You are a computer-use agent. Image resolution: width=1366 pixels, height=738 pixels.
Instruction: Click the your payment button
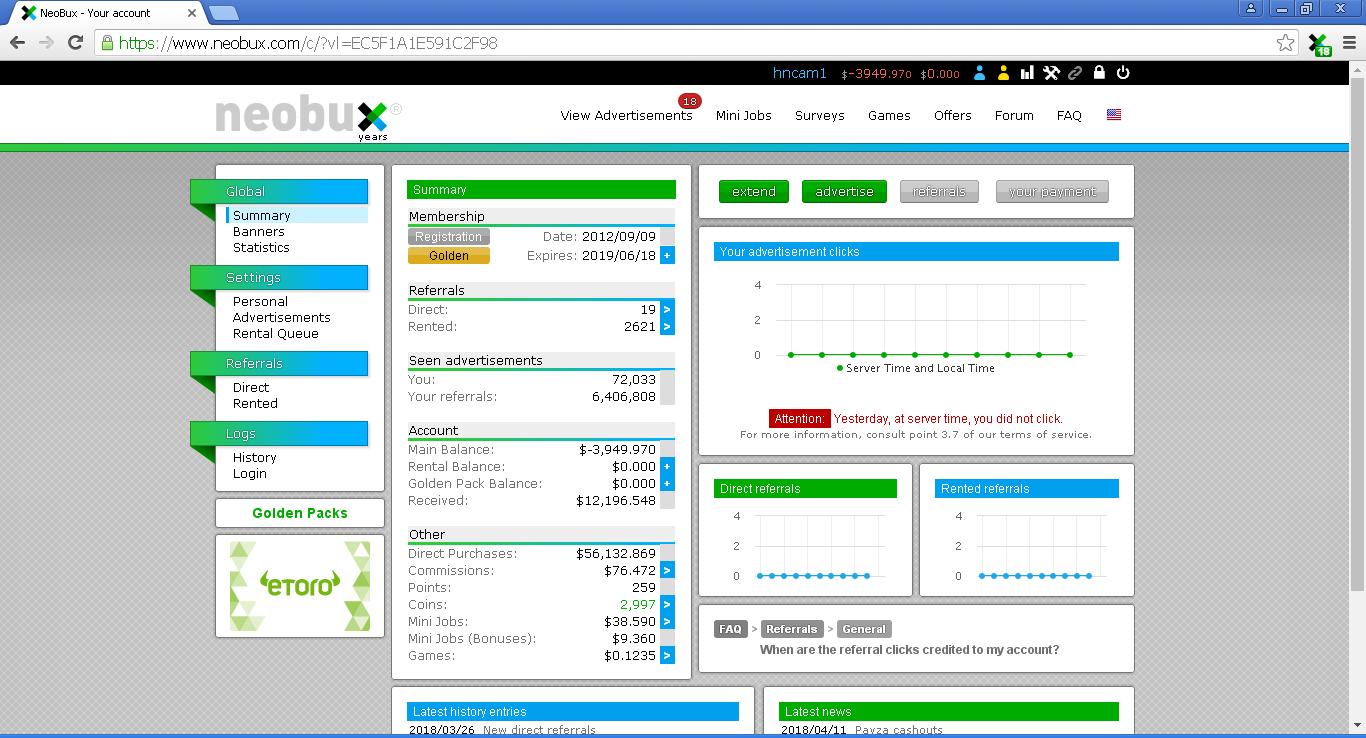pos(1052,192)
